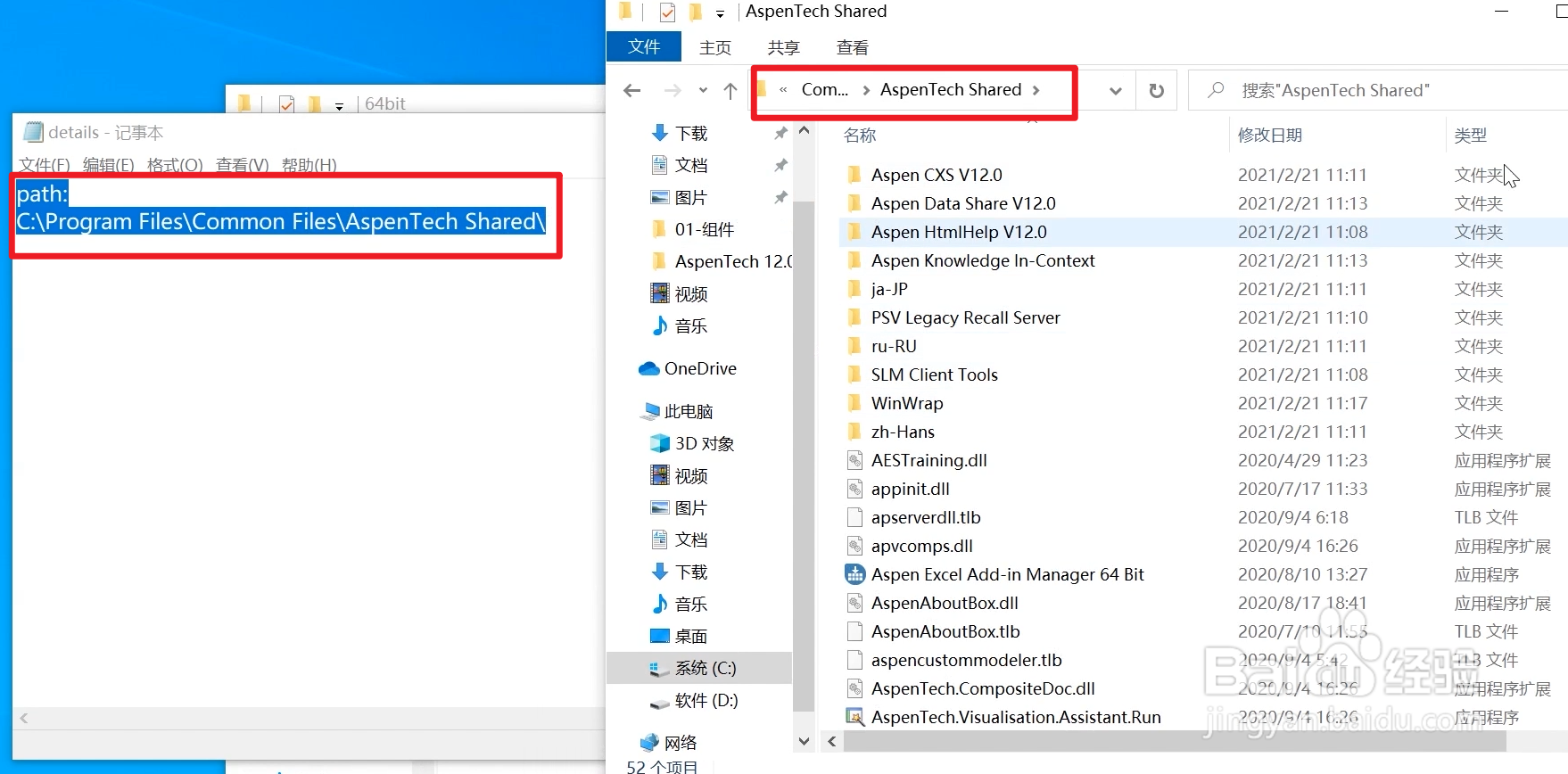Screen dimensions: 1568x774
Task: Open 桌面 in navigation pane
Action: 691,636
